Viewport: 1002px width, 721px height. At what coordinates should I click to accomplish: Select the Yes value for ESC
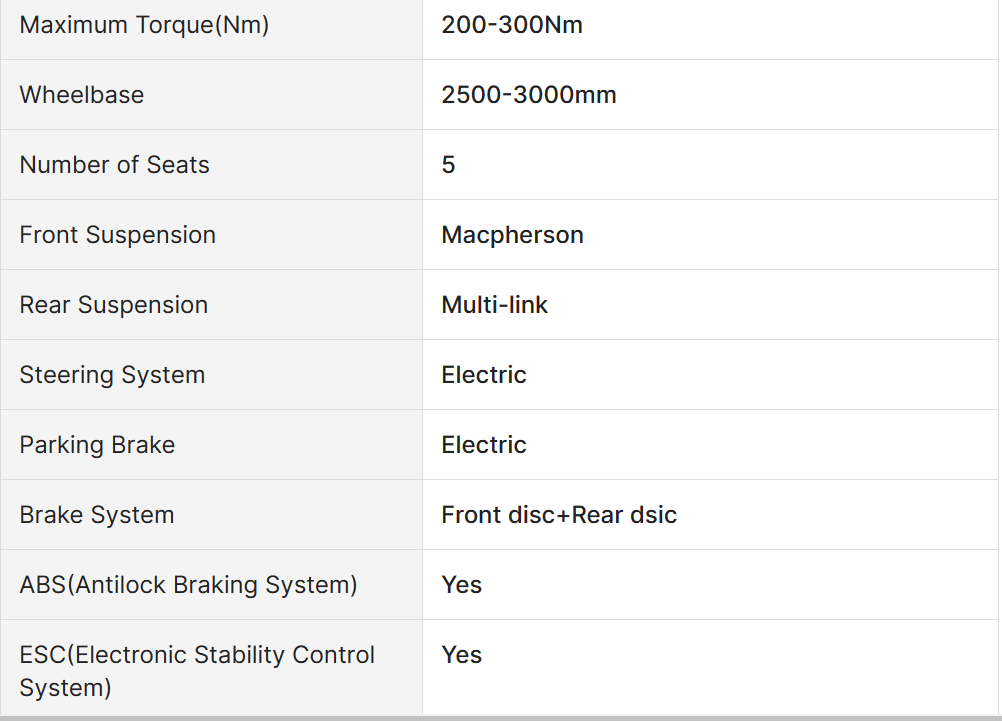point(461,655)
